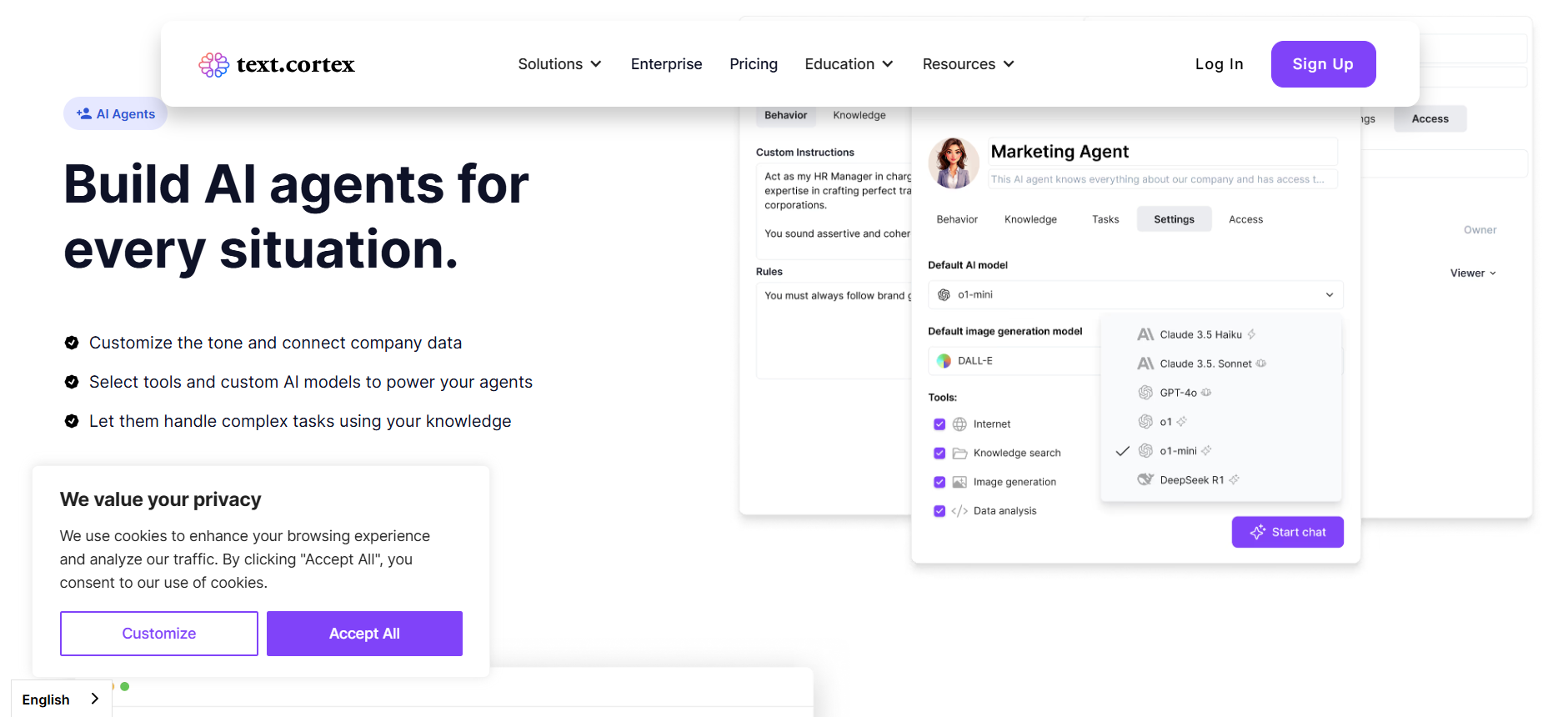Screen dimensions: 1568x717
Task: Click the picture icon next to Image generation
Action: 959,482
